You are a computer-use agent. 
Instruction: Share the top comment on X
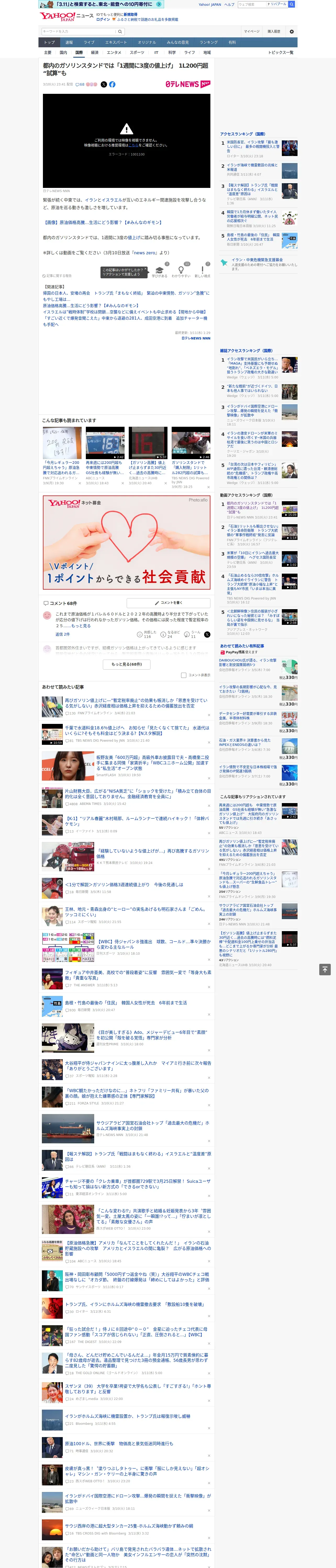(207, 634)
